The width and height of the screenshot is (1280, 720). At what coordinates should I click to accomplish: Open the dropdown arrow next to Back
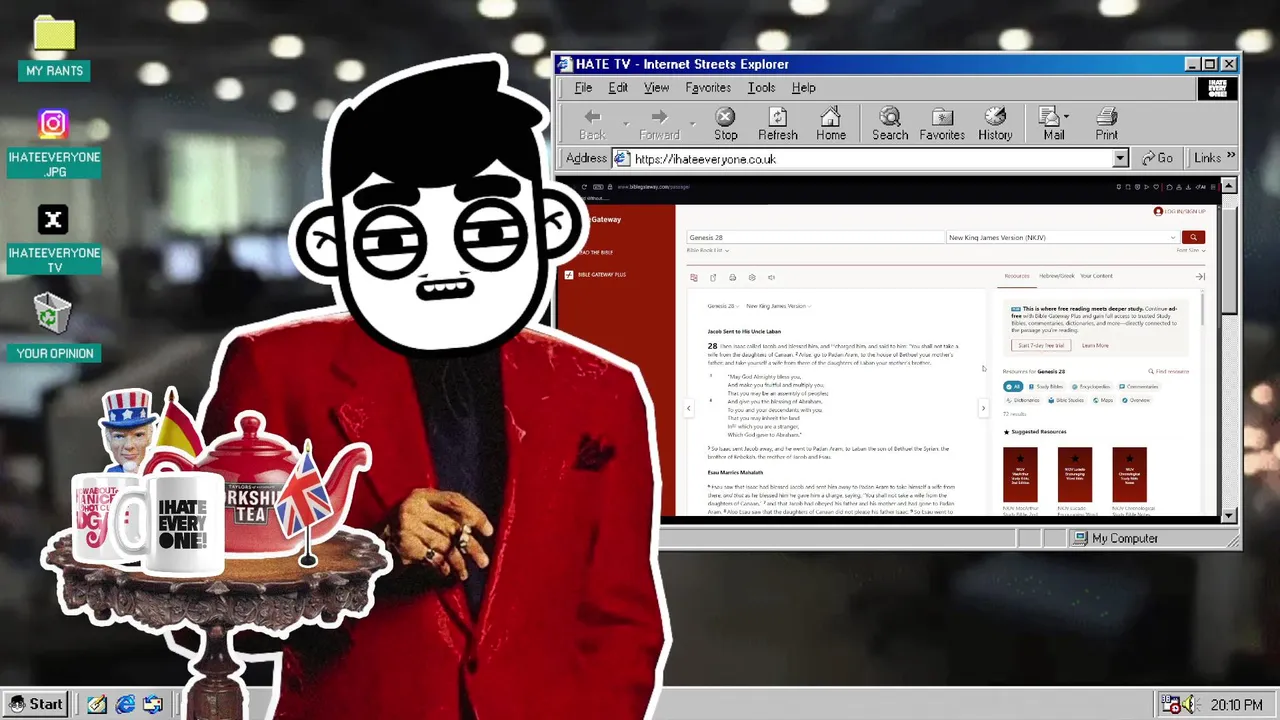[626, 124]
